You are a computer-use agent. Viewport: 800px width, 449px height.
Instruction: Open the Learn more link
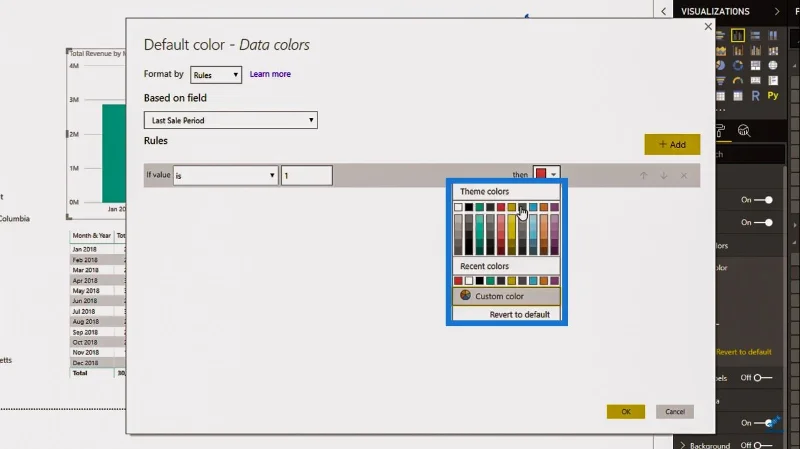coord(270,74)
